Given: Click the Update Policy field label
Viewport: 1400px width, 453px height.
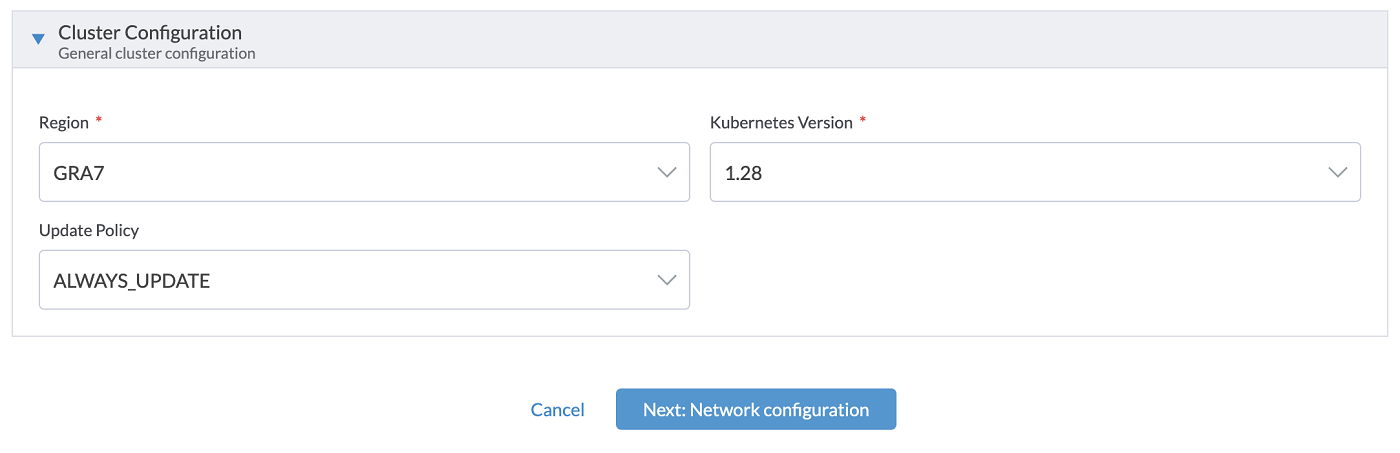Looking at the screenshot, I should (89, 230).
